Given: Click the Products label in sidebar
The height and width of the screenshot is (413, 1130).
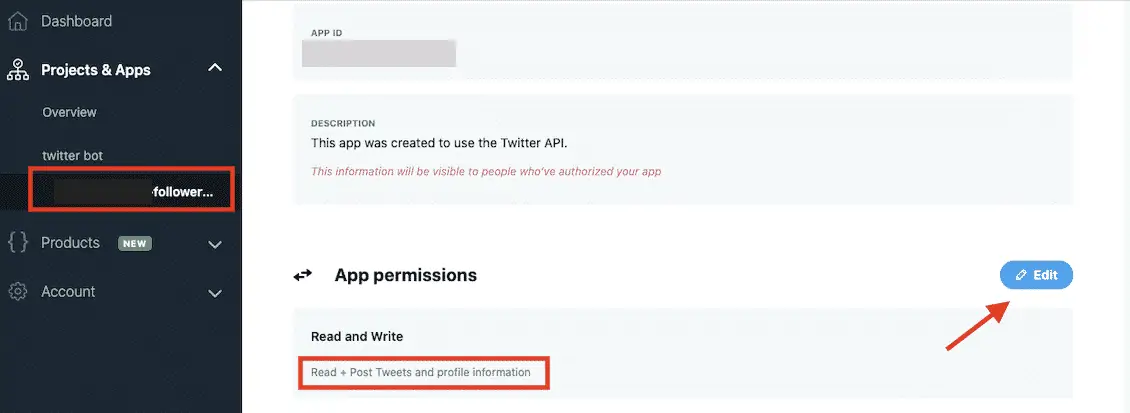Looking at the screenshot, I should (x=70, y=243).
